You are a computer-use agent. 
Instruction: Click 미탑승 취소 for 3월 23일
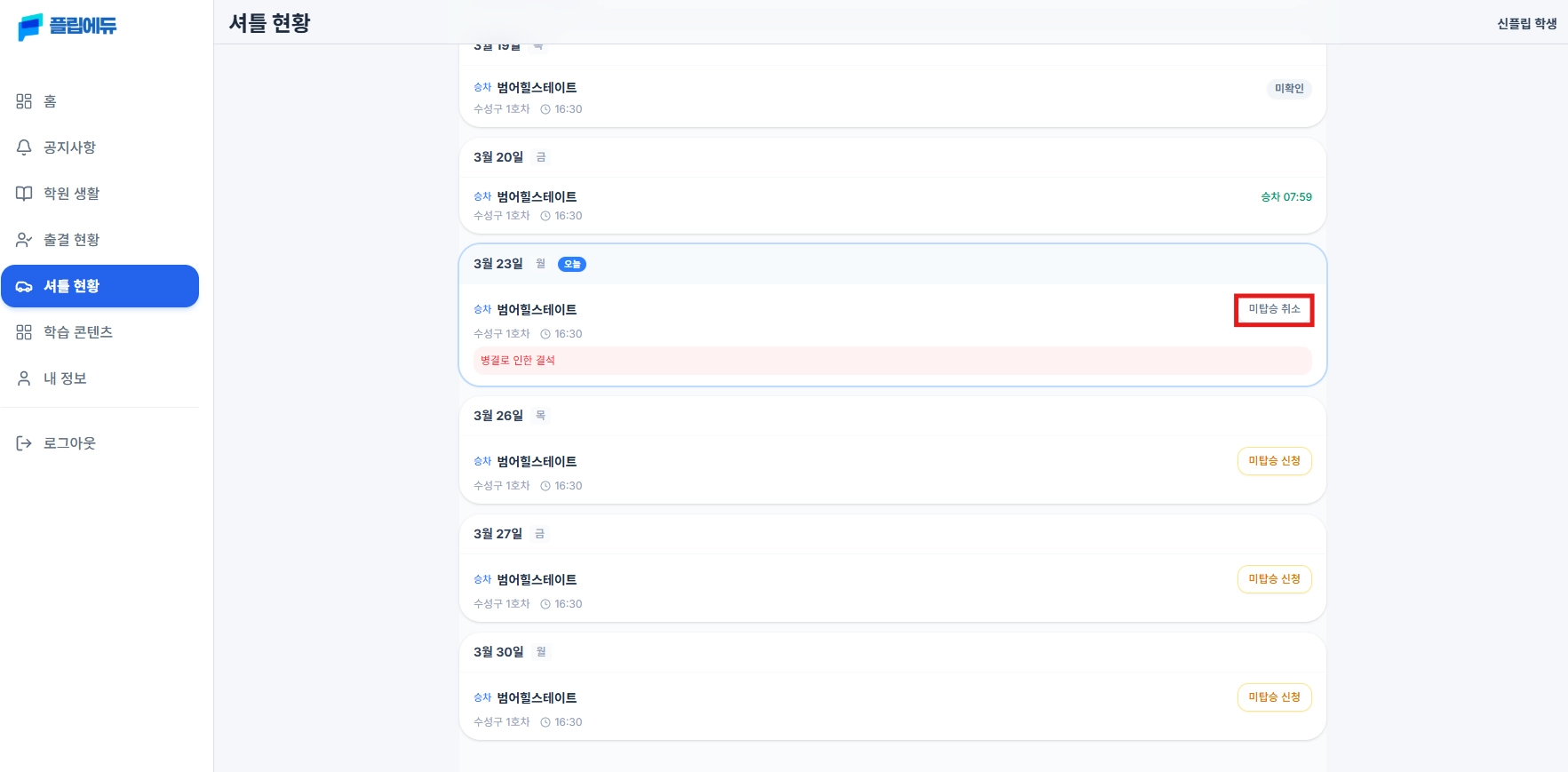coord(1274,309)
